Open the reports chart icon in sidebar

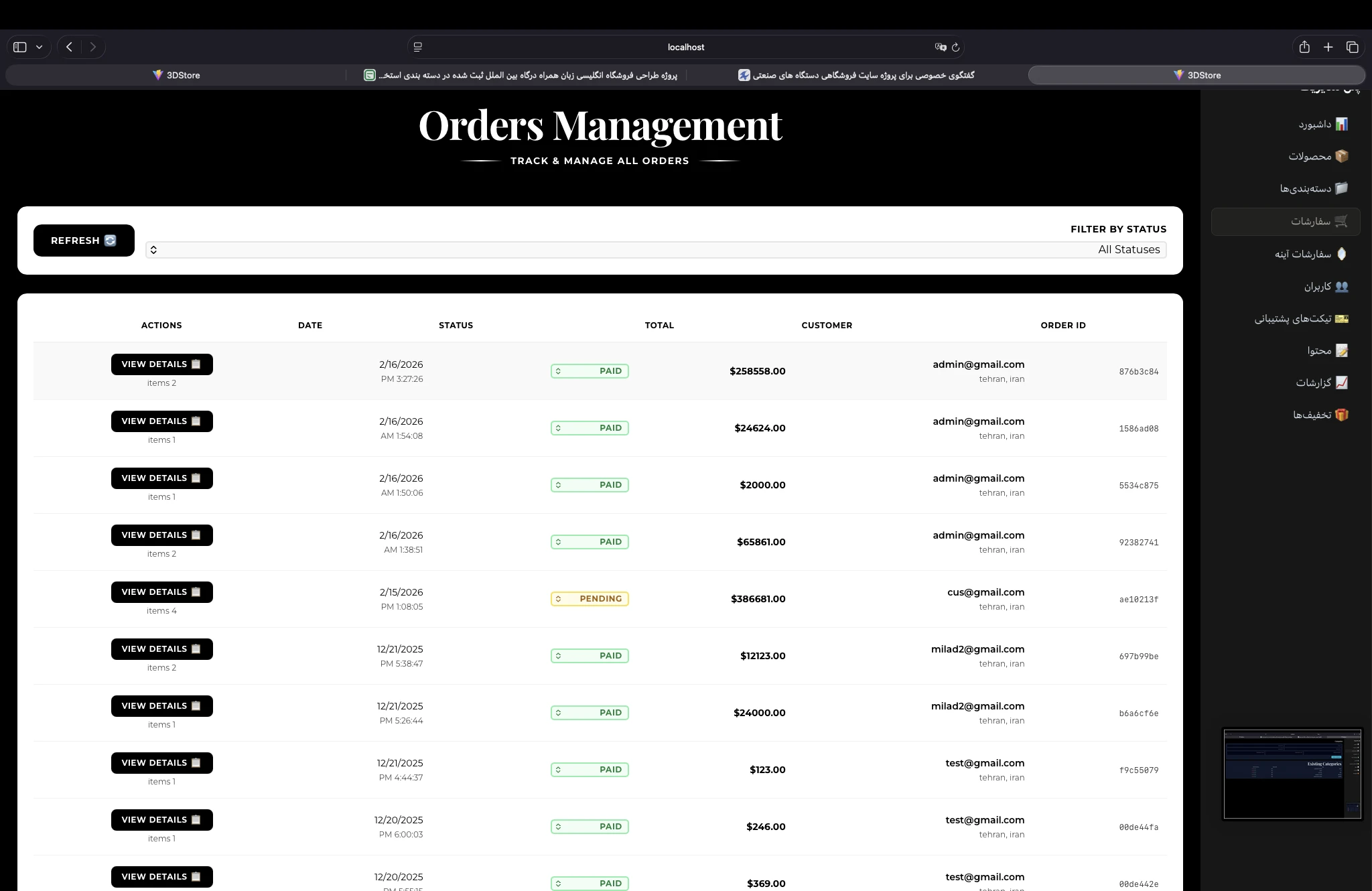tap(1341, 383)
